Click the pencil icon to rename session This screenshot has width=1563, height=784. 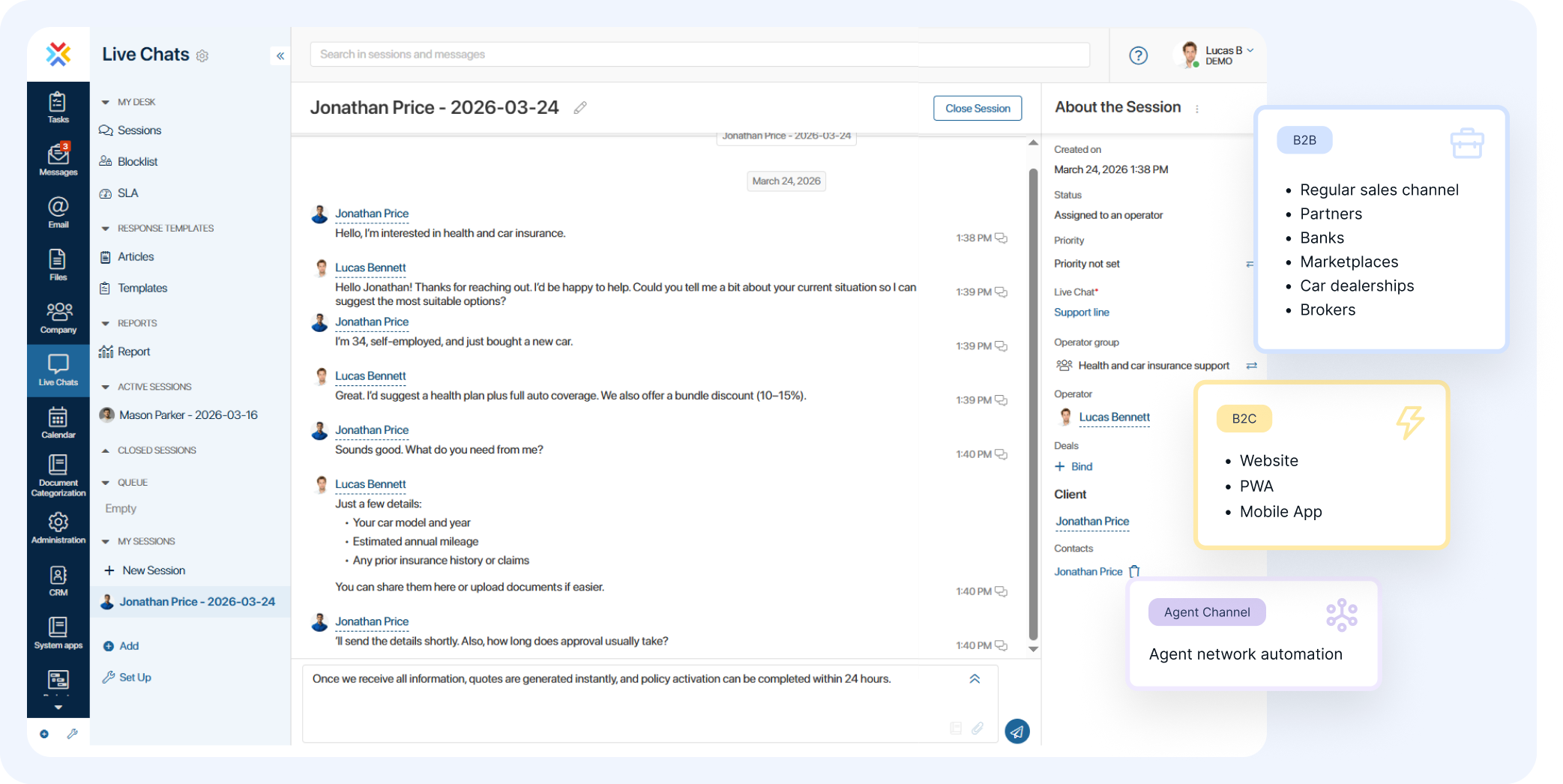click(580, 108)
